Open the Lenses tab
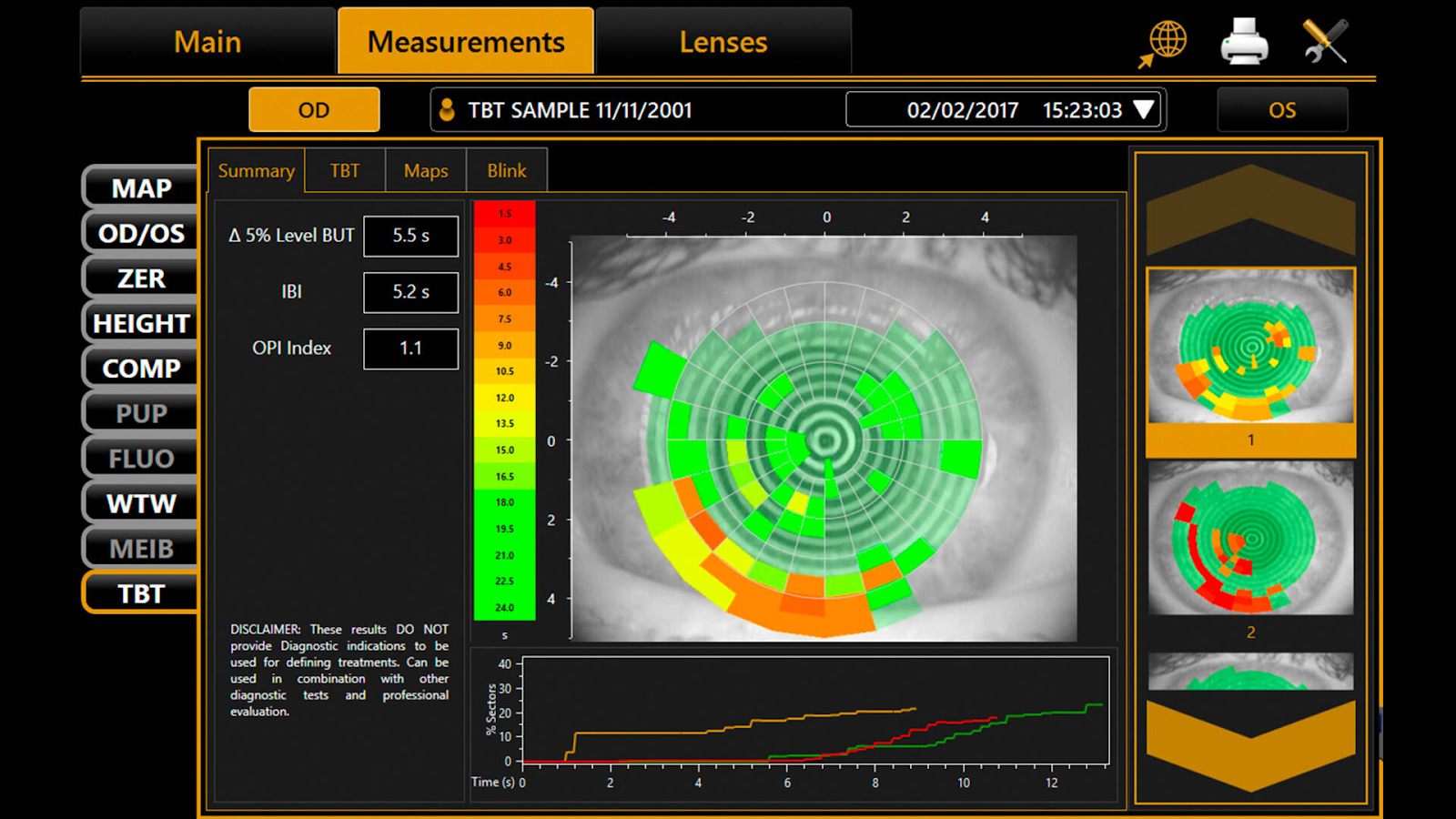 pyautogui.click(x=723, y=42)
